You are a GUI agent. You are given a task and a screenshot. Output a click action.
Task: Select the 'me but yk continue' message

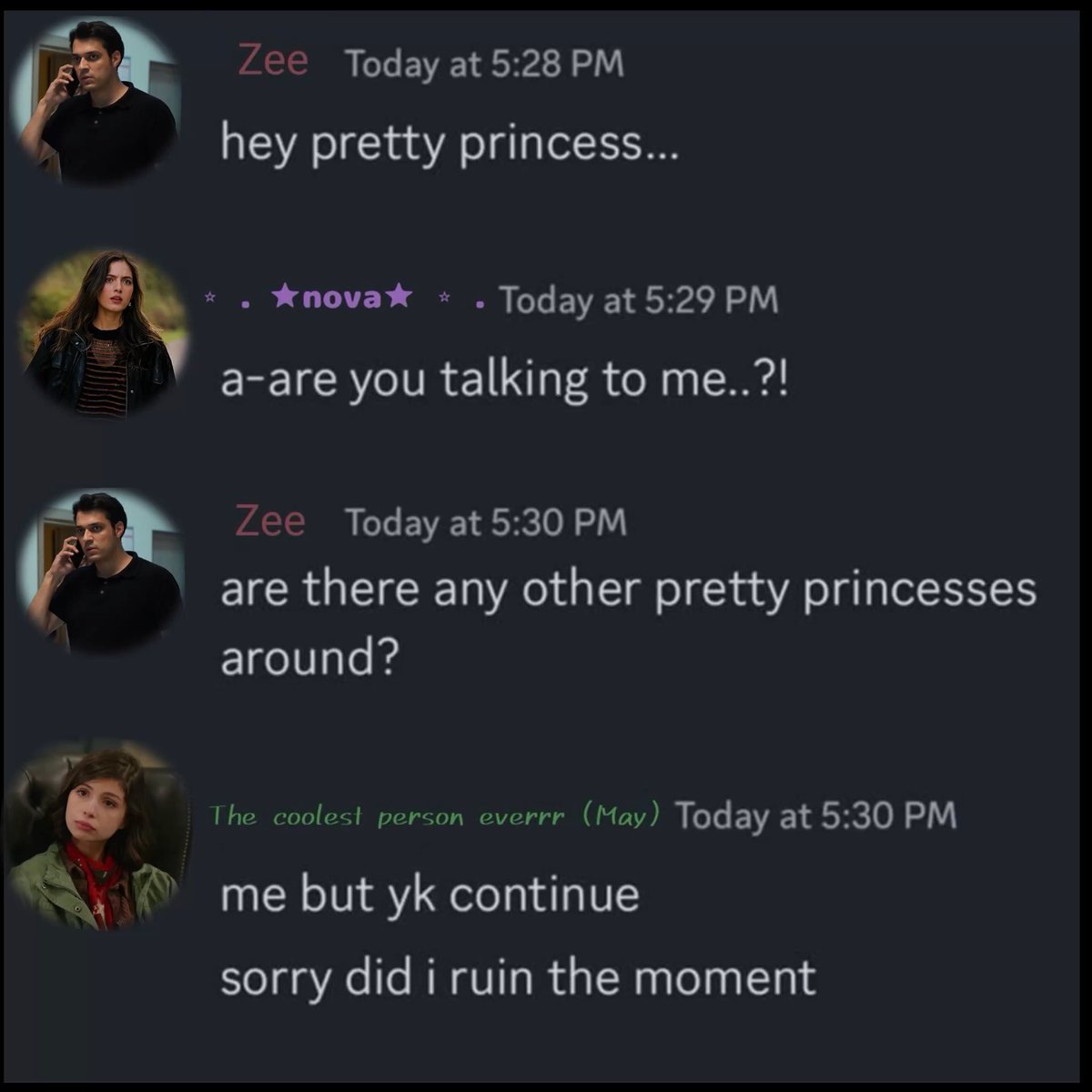coord(430,895)
